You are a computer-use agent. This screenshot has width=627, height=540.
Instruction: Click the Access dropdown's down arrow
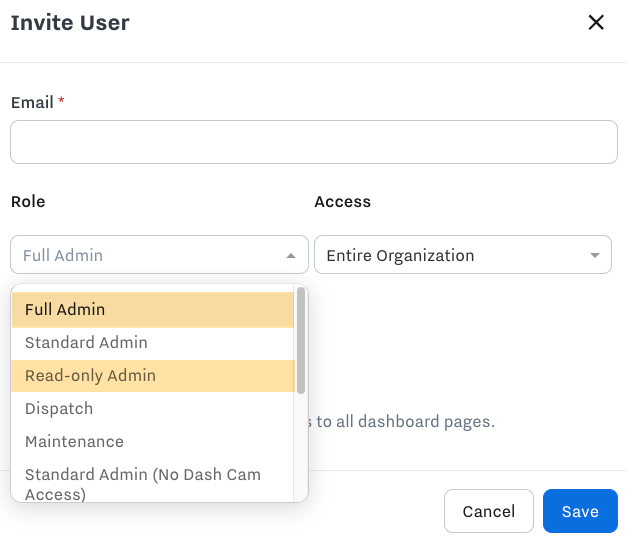(x=595, y=256)
